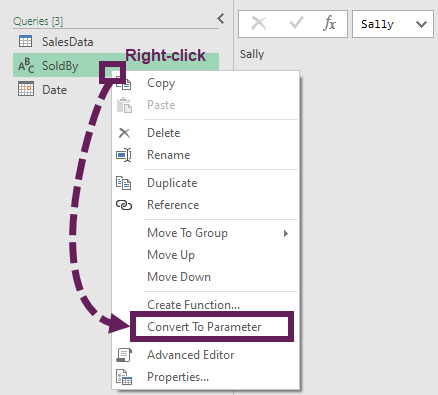
Task: Choose Delete from the context menu
Action: [205, 133]
